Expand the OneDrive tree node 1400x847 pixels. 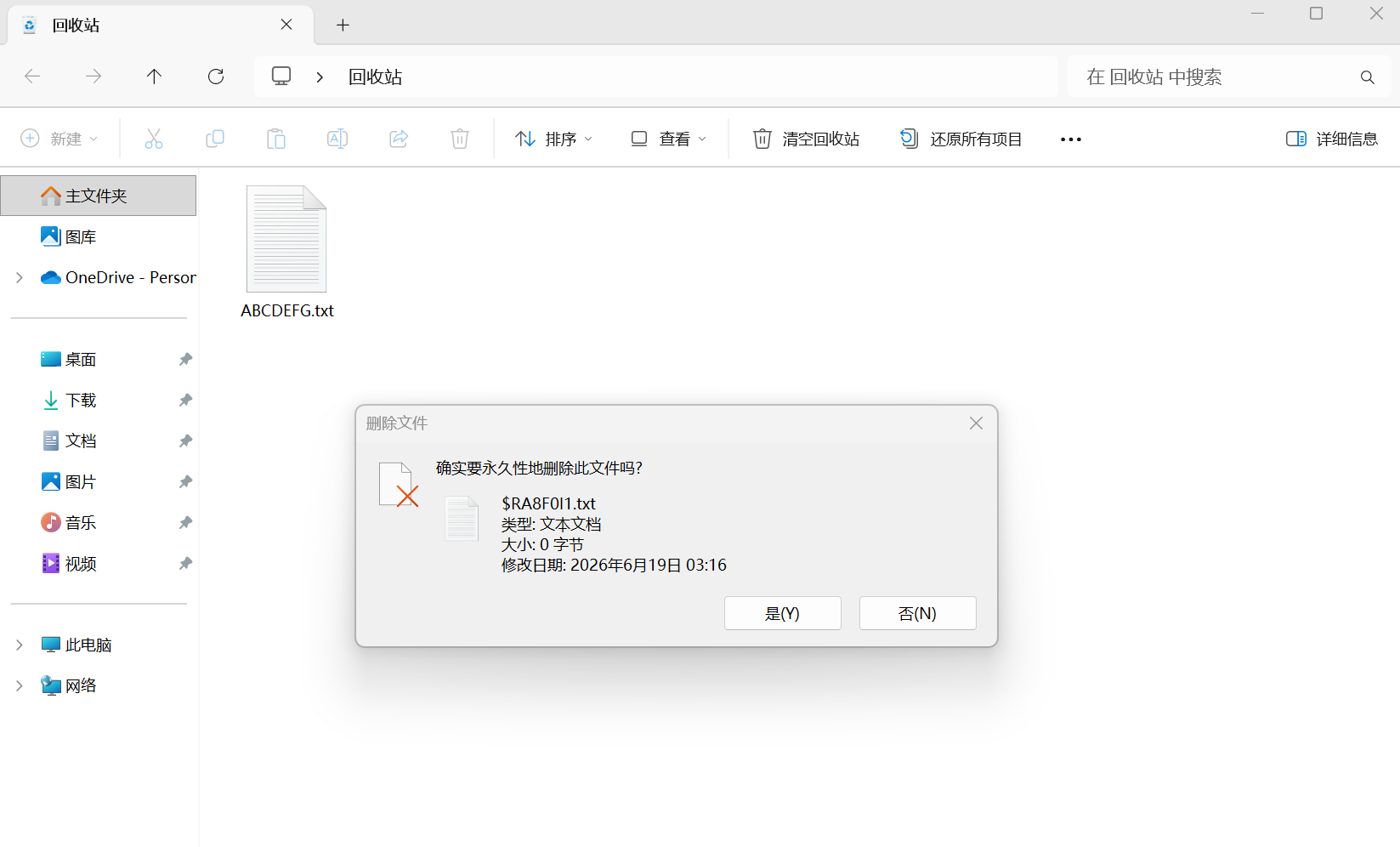(x=20, y=278)
